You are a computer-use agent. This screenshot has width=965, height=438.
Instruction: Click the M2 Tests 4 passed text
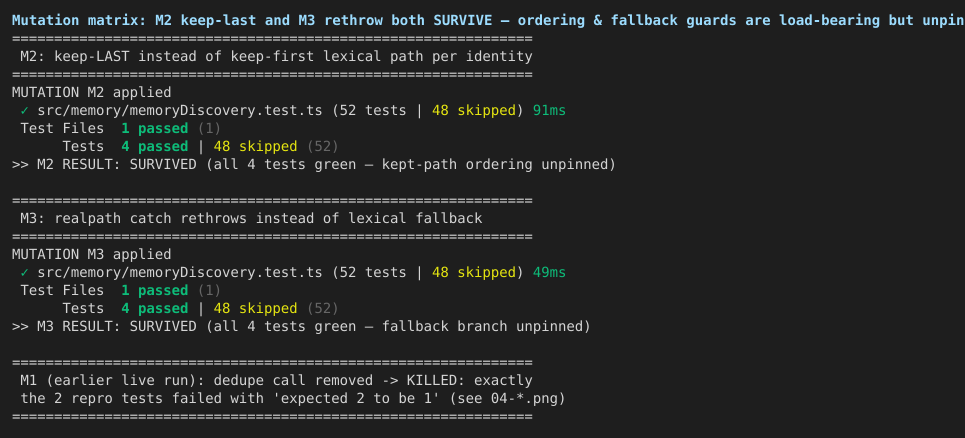click(154, 146)
